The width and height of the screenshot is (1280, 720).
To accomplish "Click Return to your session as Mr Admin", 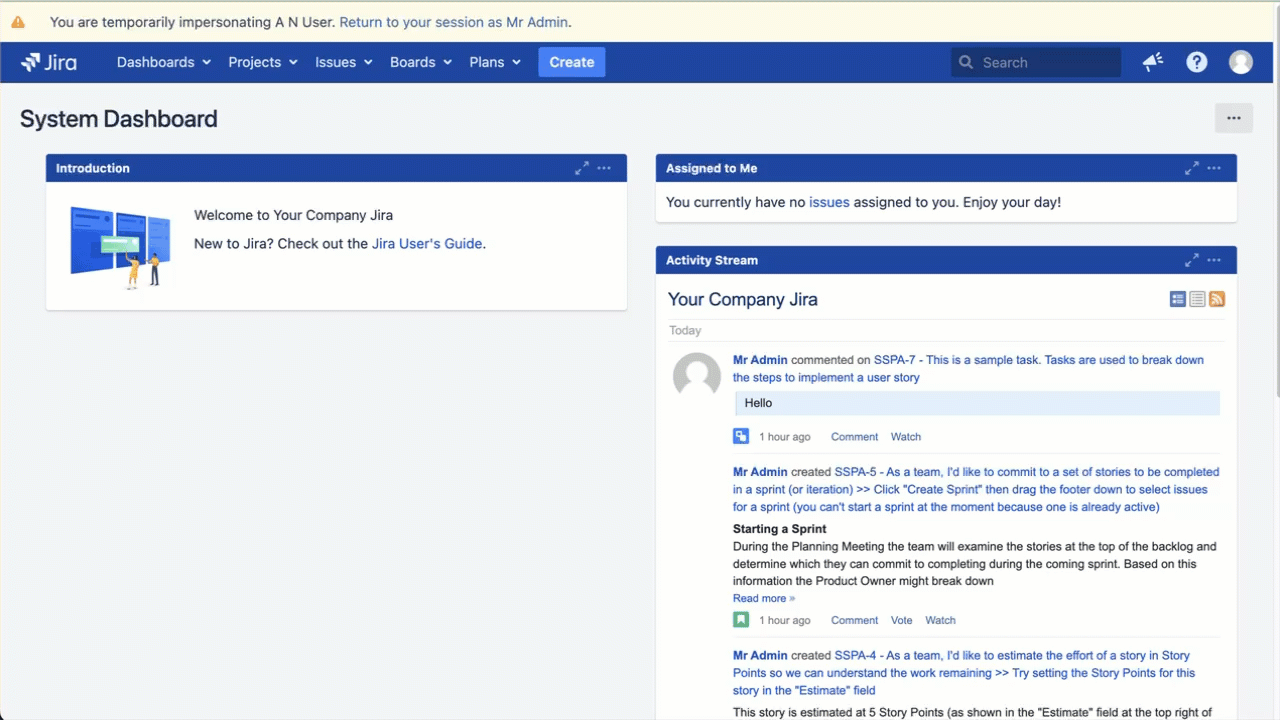I will click(x=454, y=21).
